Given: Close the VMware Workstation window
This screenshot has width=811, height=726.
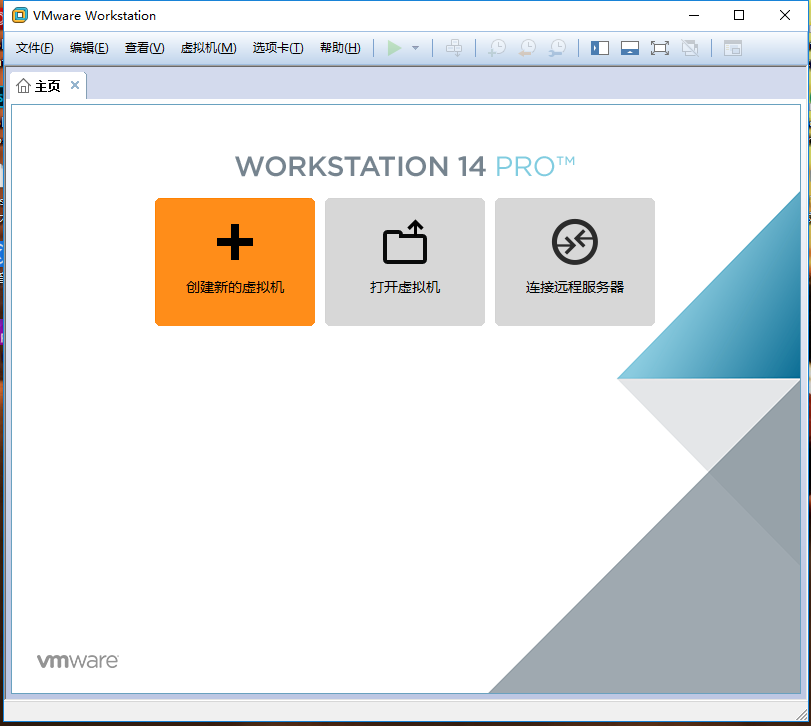Looking at the screenshot, I should [785, 16].
